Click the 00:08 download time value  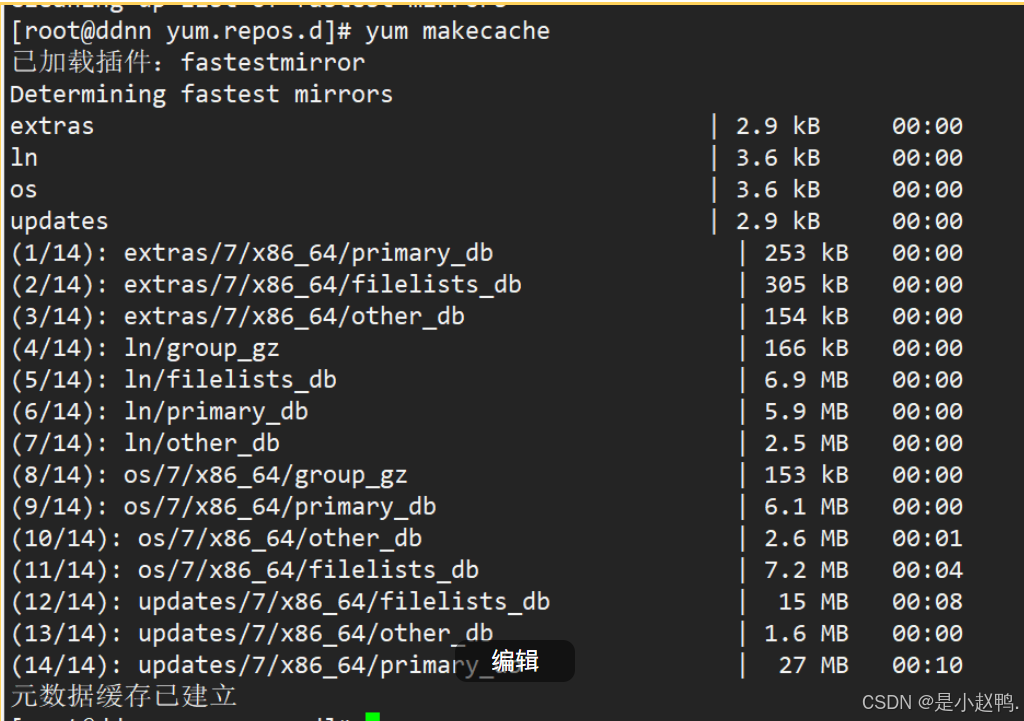click(927, 602)
